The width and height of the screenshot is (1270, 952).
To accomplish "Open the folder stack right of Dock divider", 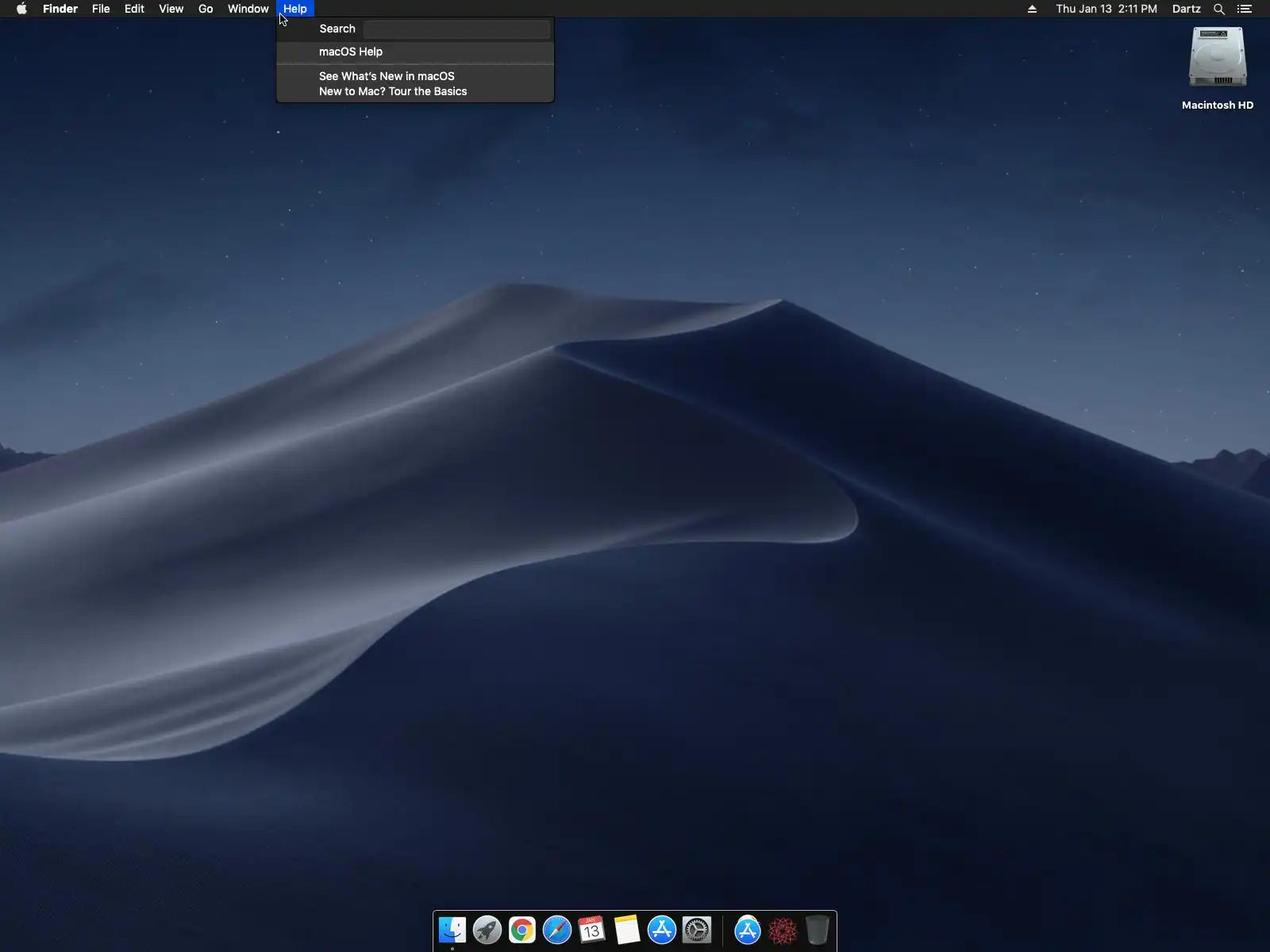I will pyautogui.click(x=748, y=930).
